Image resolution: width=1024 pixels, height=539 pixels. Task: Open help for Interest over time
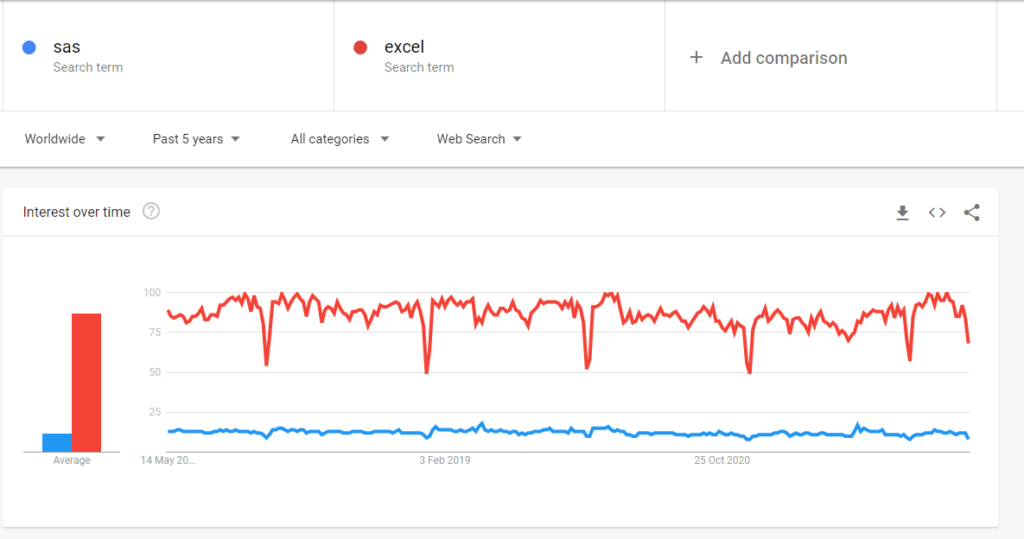click(x=151, y=211)
